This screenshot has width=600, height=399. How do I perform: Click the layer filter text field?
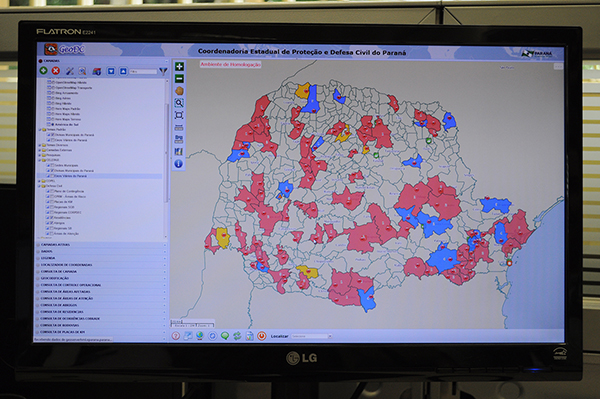(143, 72)
